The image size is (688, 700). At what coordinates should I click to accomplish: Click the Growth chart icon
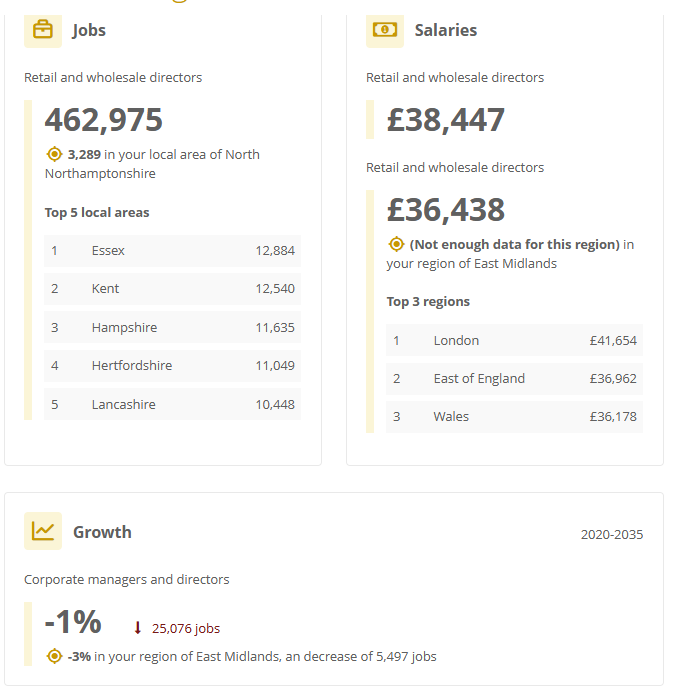(x=43, y=531)
